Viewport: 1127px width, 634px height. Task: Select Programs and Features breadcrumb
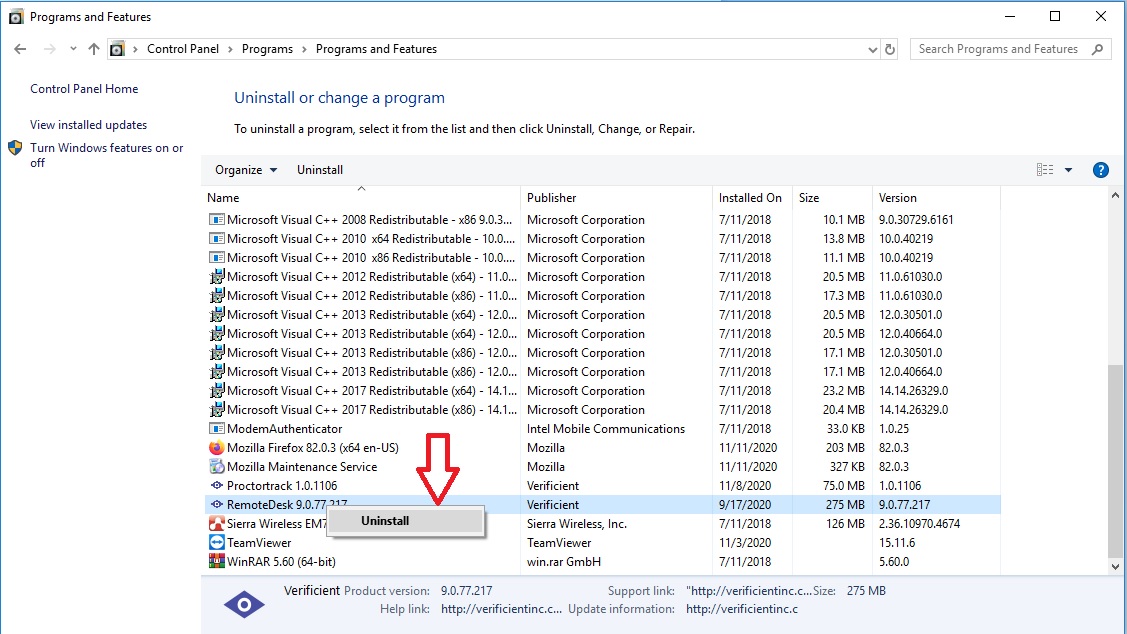pos(376,49)
